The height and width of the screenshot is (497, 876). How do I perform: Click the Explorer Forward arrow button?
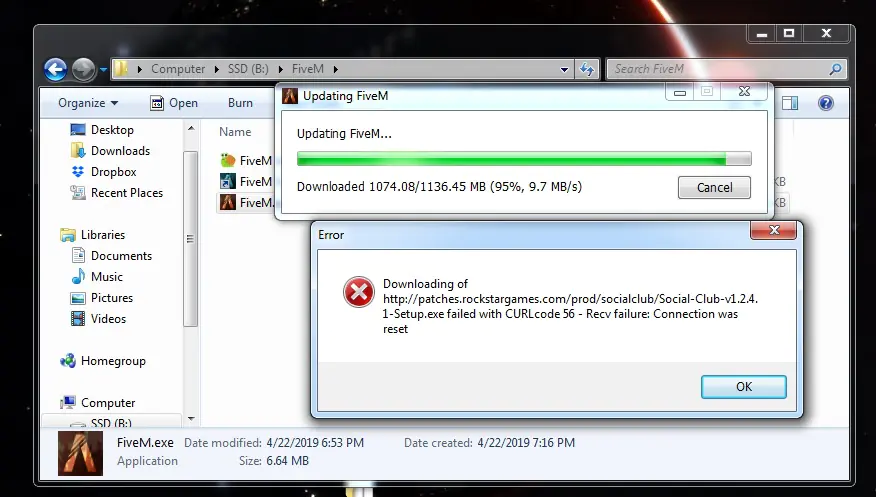pyautogui.click(x=84, y=70)
